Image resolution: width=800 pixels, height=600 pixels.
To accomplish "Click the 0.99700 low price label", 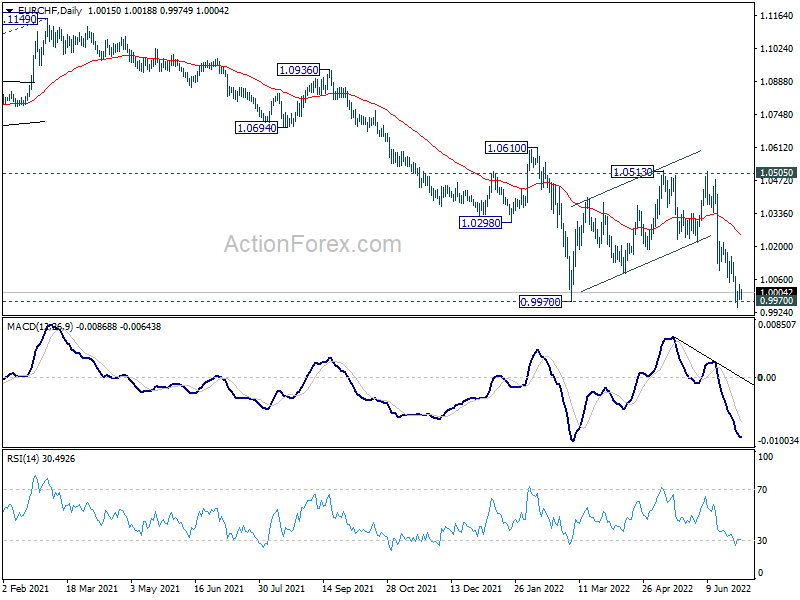I will 540,302.
